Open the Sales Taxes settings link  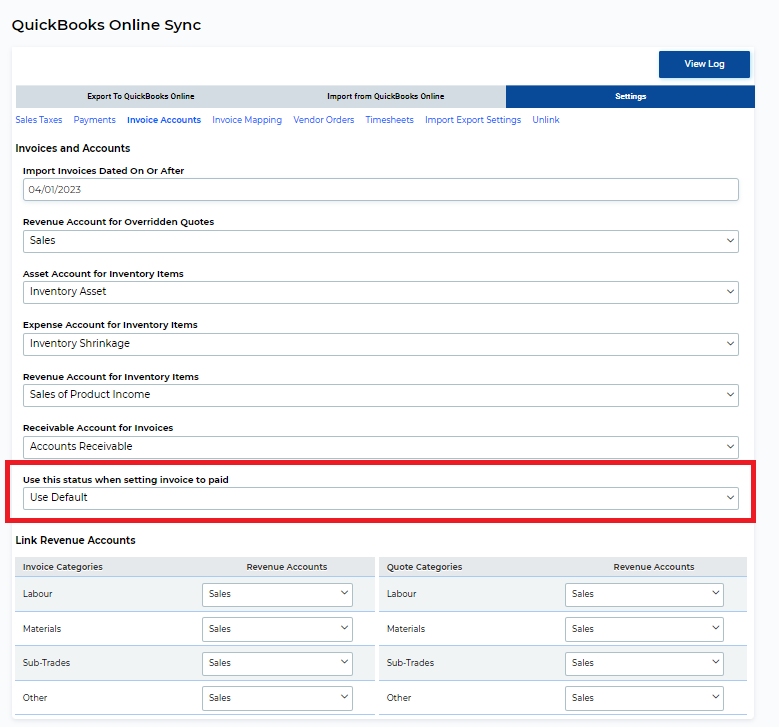(39, 120)
